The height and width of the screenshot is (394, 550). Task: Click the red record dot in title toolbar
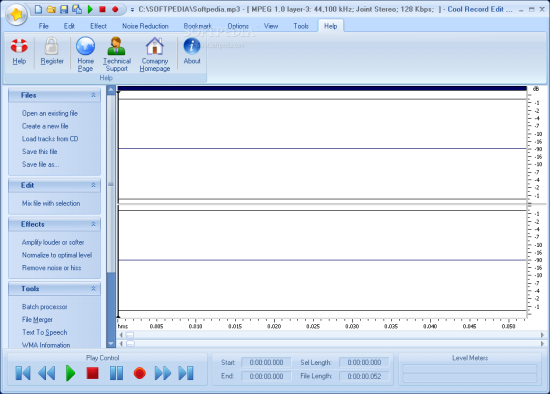115,9
